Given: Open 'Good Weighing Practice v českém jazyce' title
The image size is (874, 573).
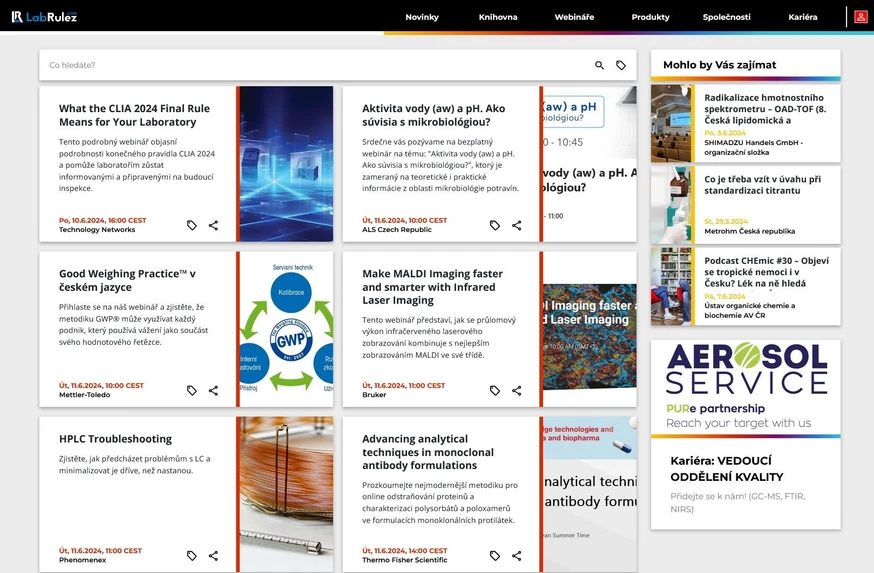Looking at the screenshot, I should click(127, 280).
